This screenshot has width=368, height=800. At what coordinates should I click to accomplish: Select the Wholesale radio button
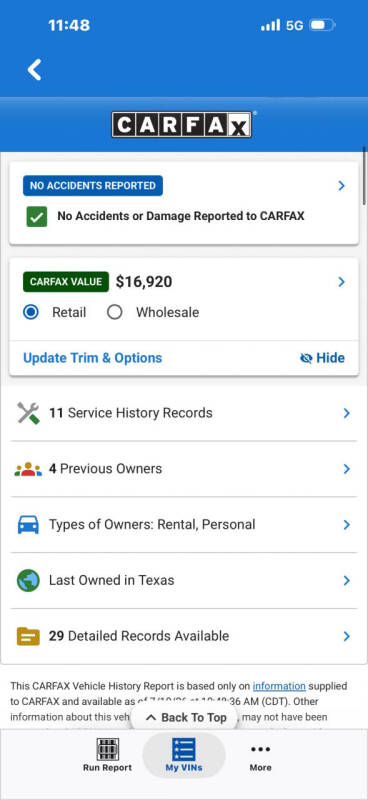[115, 312]
